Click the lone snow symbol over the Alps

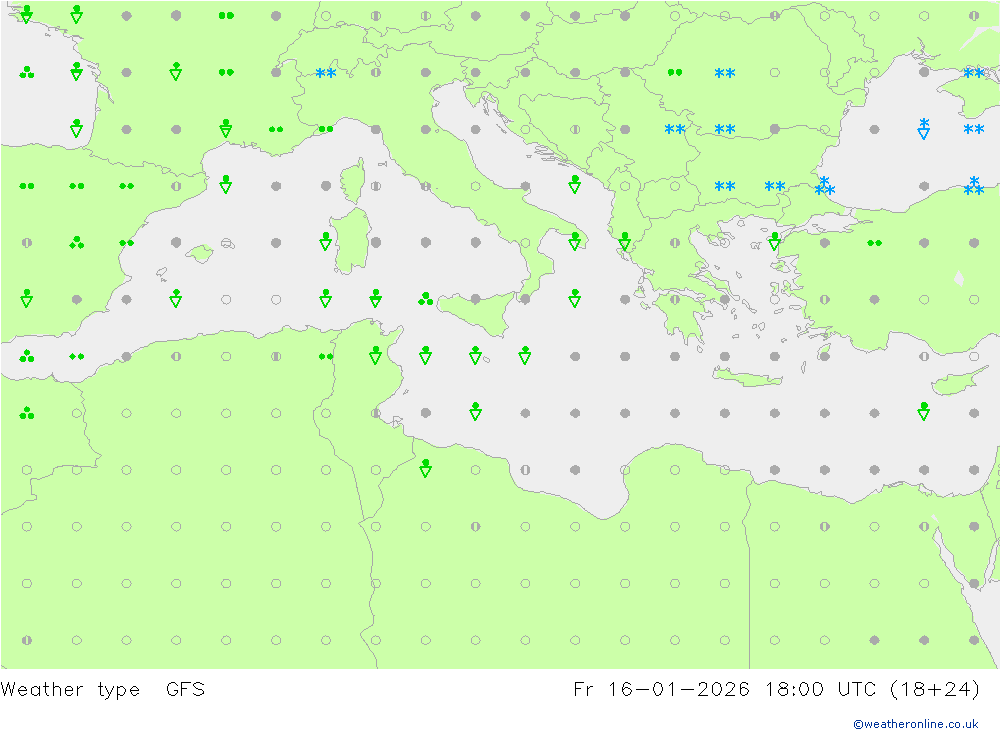point(326,73)
